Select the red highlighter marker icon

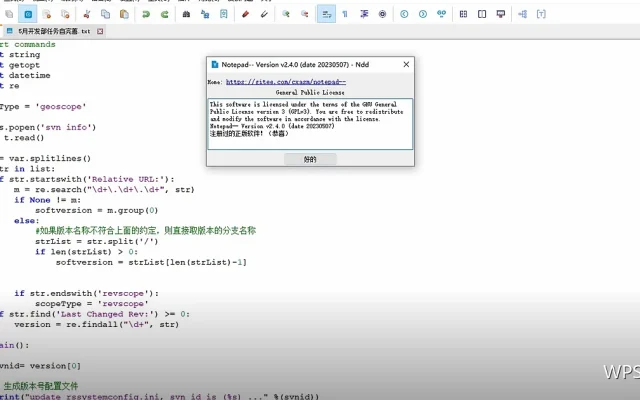pos(245,14)
